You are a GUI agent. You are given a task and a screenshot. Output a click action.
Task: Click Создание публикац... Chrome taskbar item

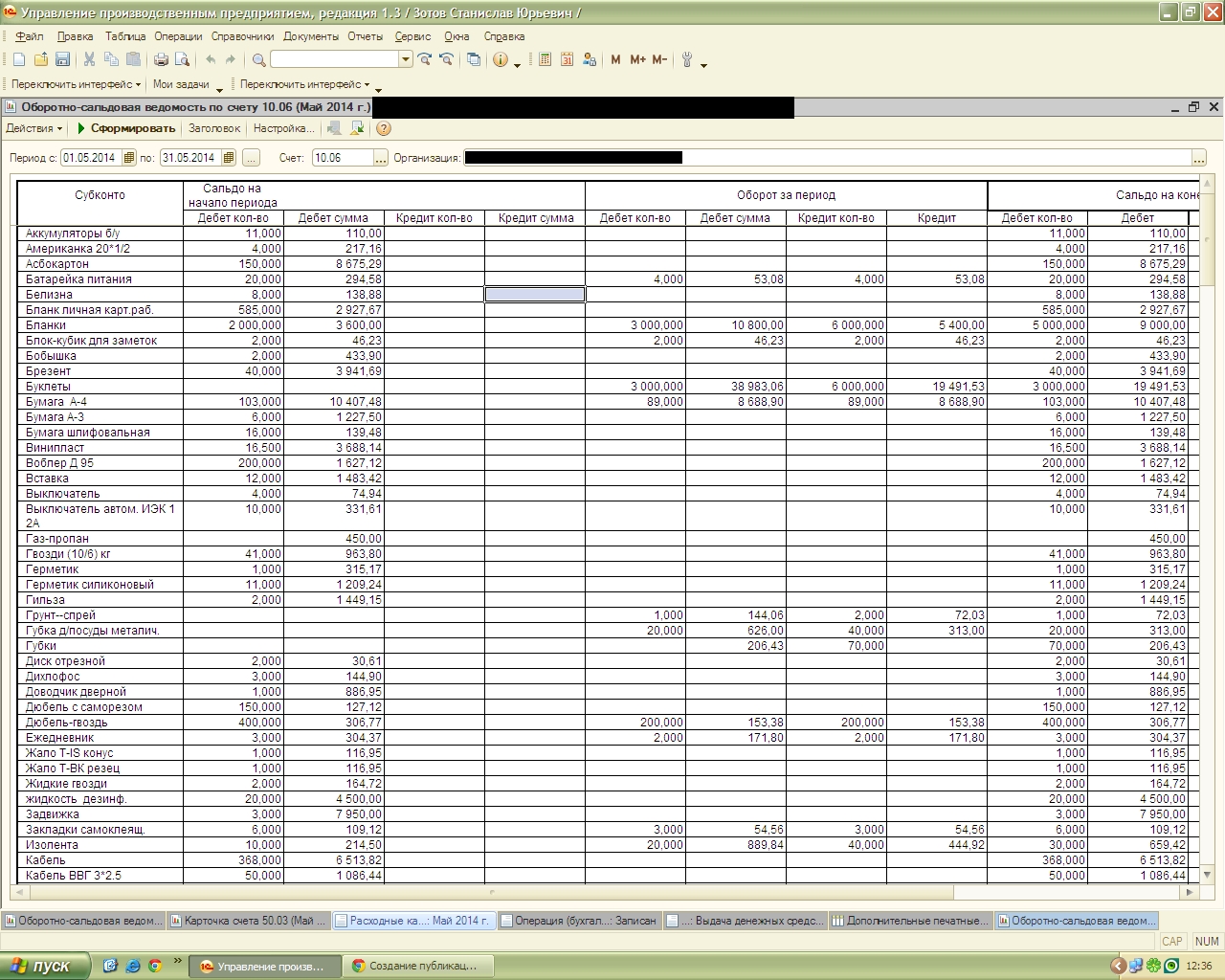click(x=420, y=967)
